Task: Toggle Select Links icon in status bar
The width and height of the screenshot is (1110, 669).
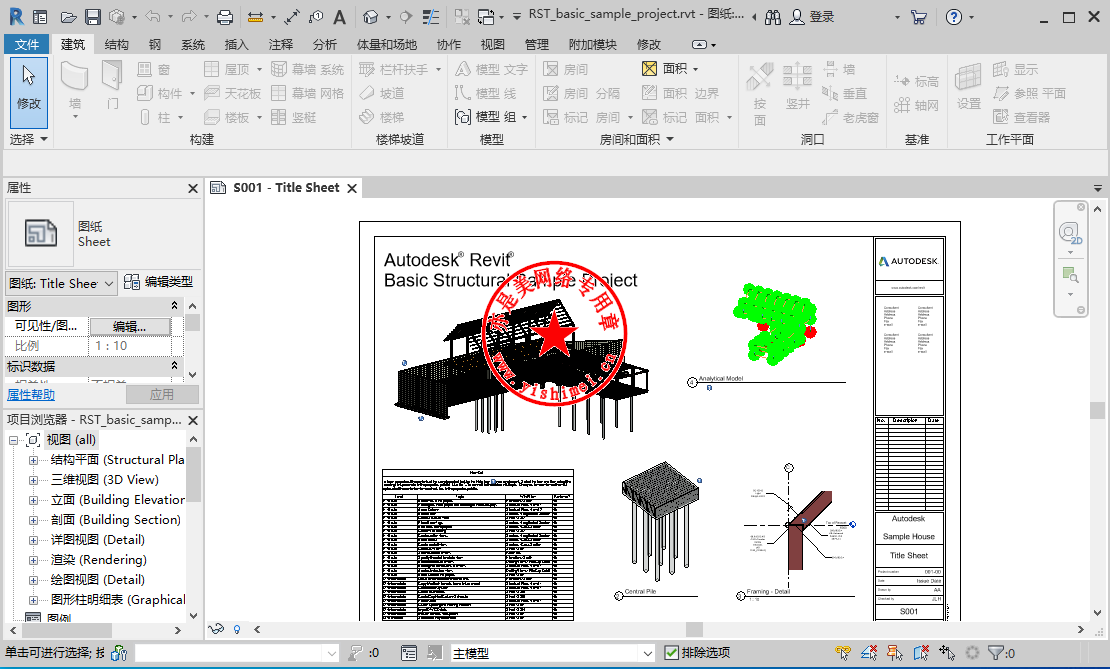Action: coord(842,653)
